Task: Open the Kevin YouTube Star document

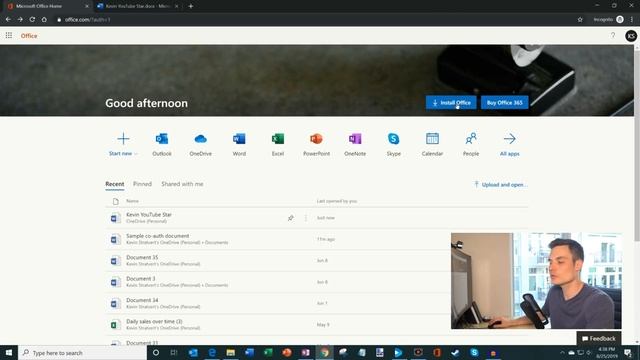Action: 149,215
